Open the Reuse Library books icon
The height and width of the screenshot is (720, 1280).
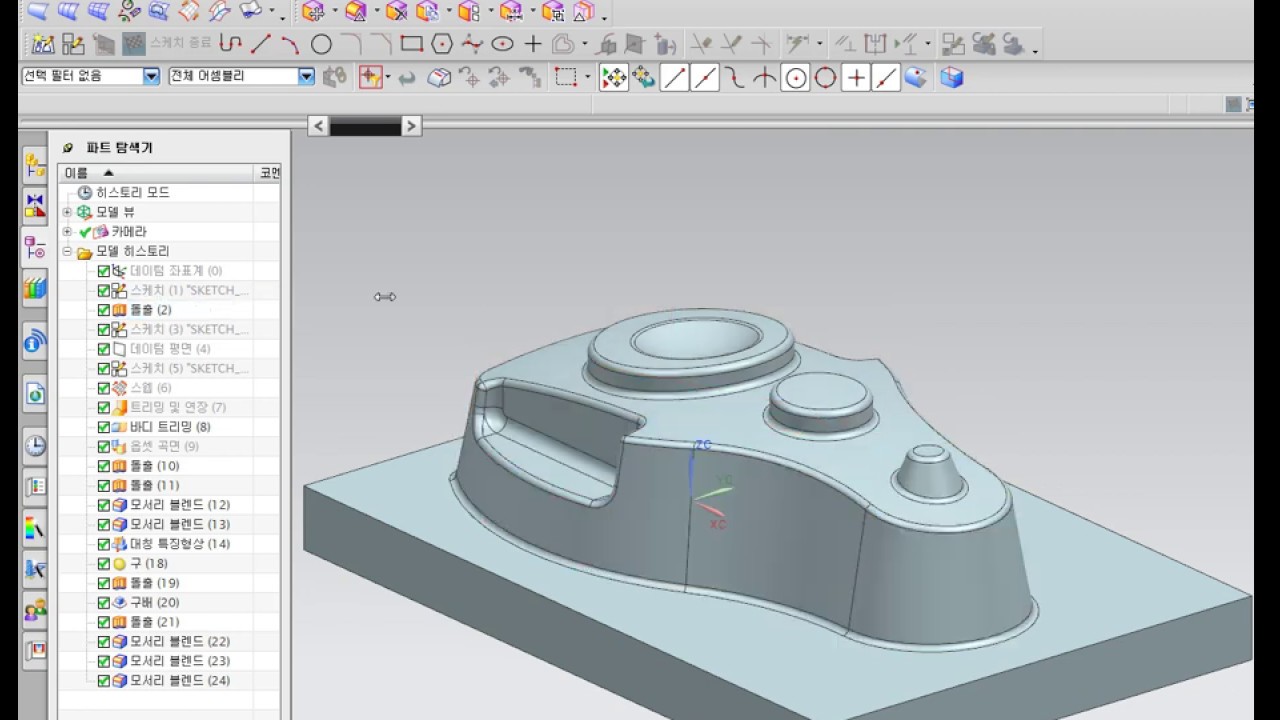(x=35, y=289)
